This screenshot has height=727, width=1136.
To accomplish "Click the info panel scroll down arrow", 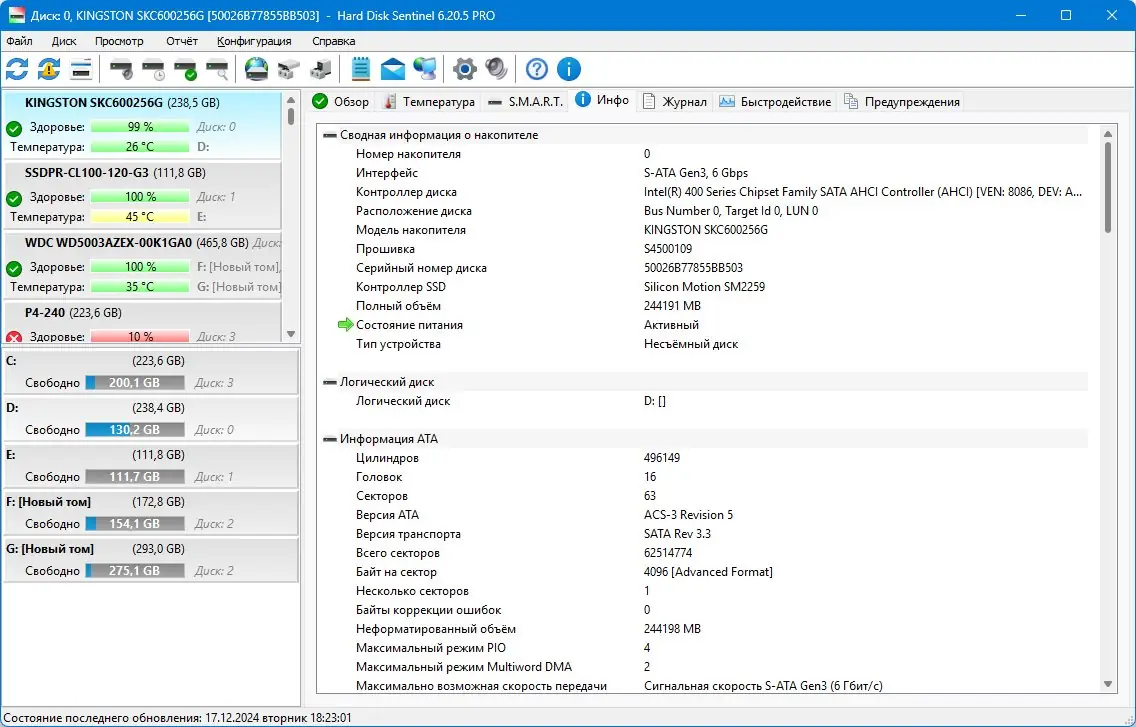I will coord(1107,684).
